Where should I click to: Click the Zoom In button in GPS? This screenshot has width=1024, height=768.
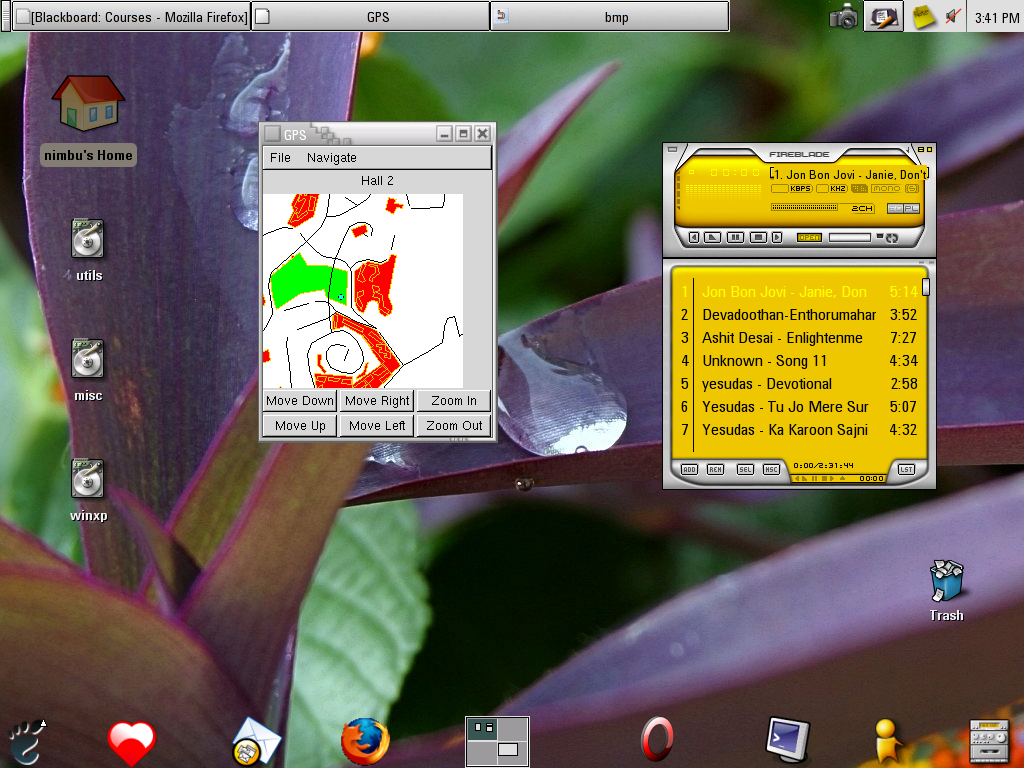pos(454,401)
